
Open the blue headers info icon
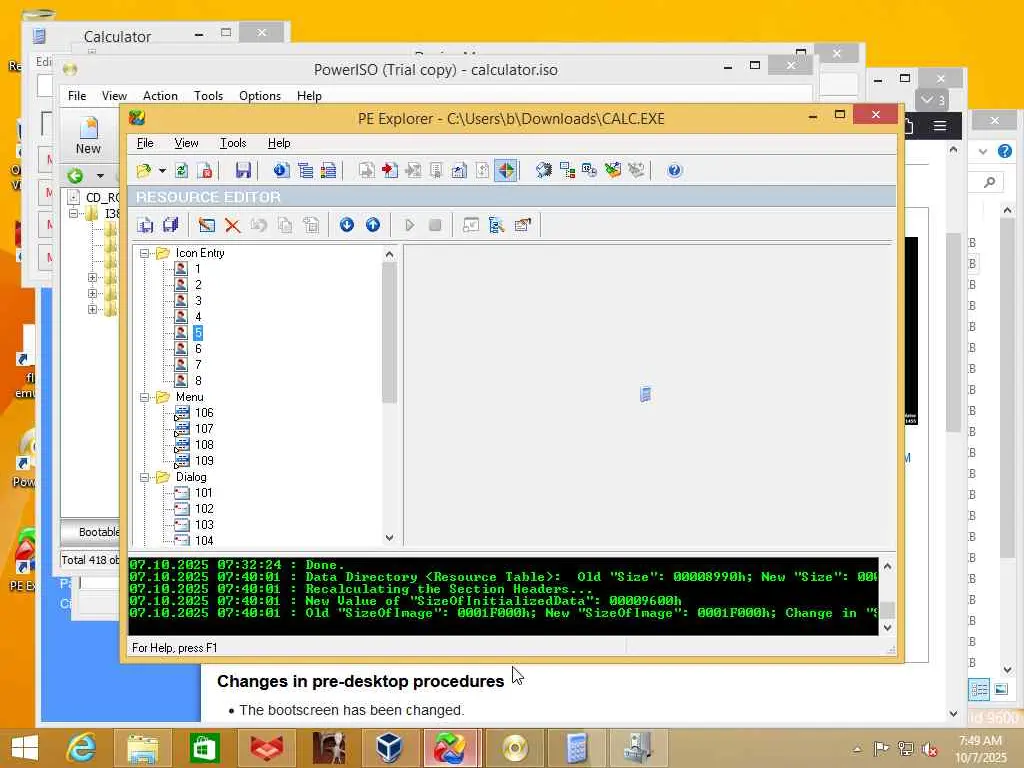click(x=281, y=171)
